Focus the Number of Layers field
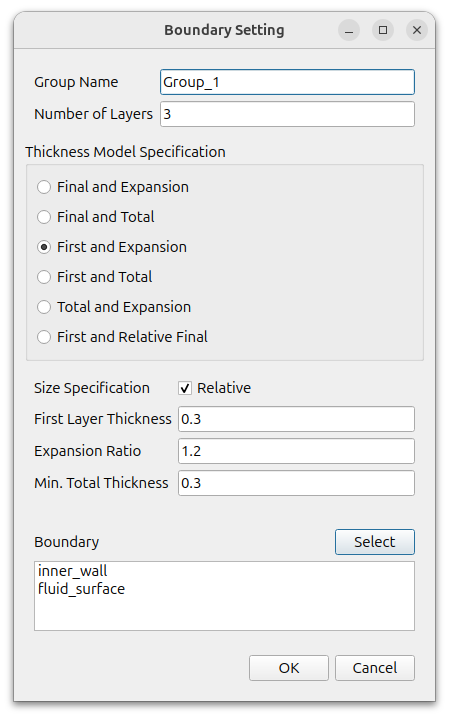This screenshot has width=449, height=718. pos(287,114)
